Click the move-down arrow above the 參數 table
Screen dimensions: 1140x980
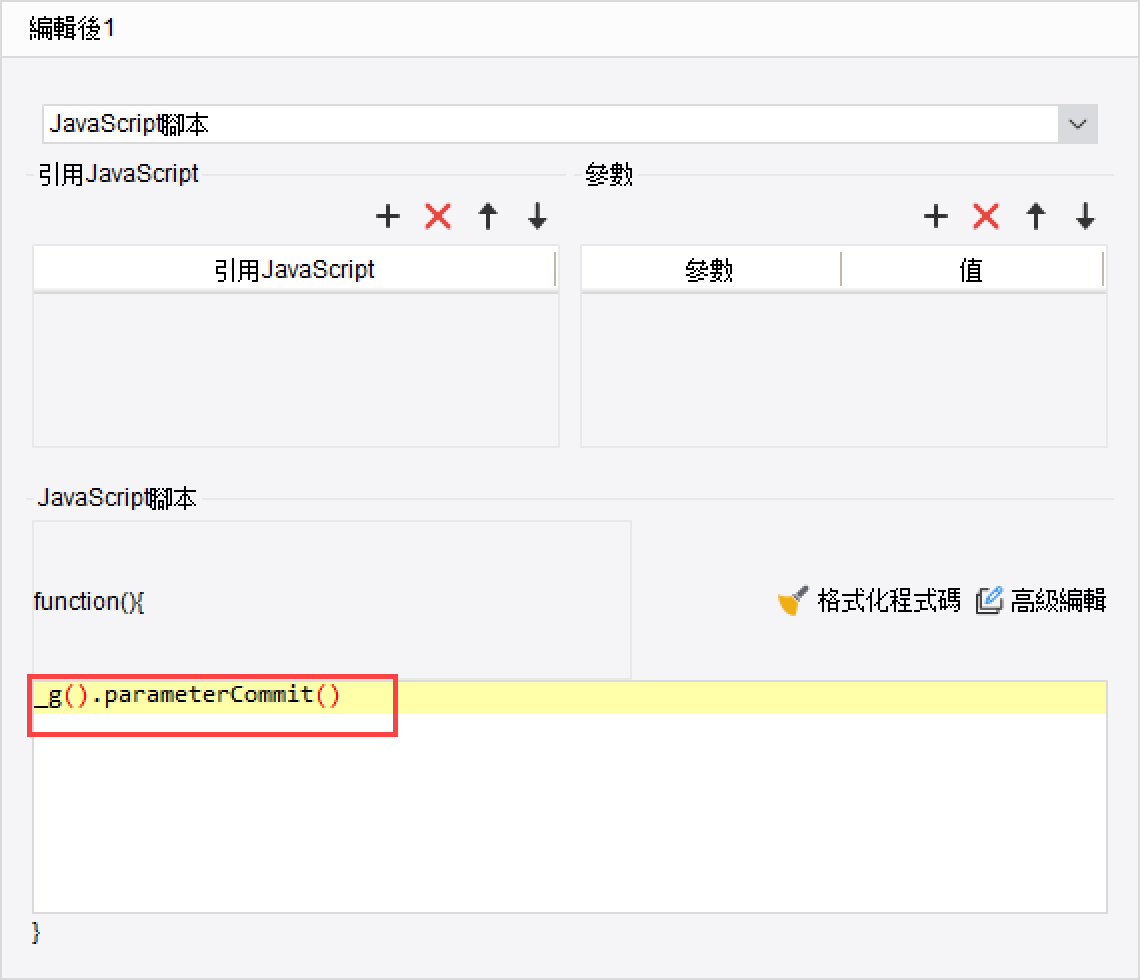(x=1084, y=216)
